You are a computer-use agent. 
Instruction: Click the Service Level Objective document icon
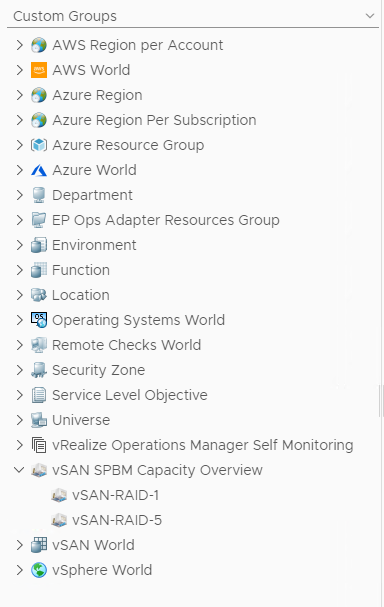pyautogui.click(x=39, y=395)
